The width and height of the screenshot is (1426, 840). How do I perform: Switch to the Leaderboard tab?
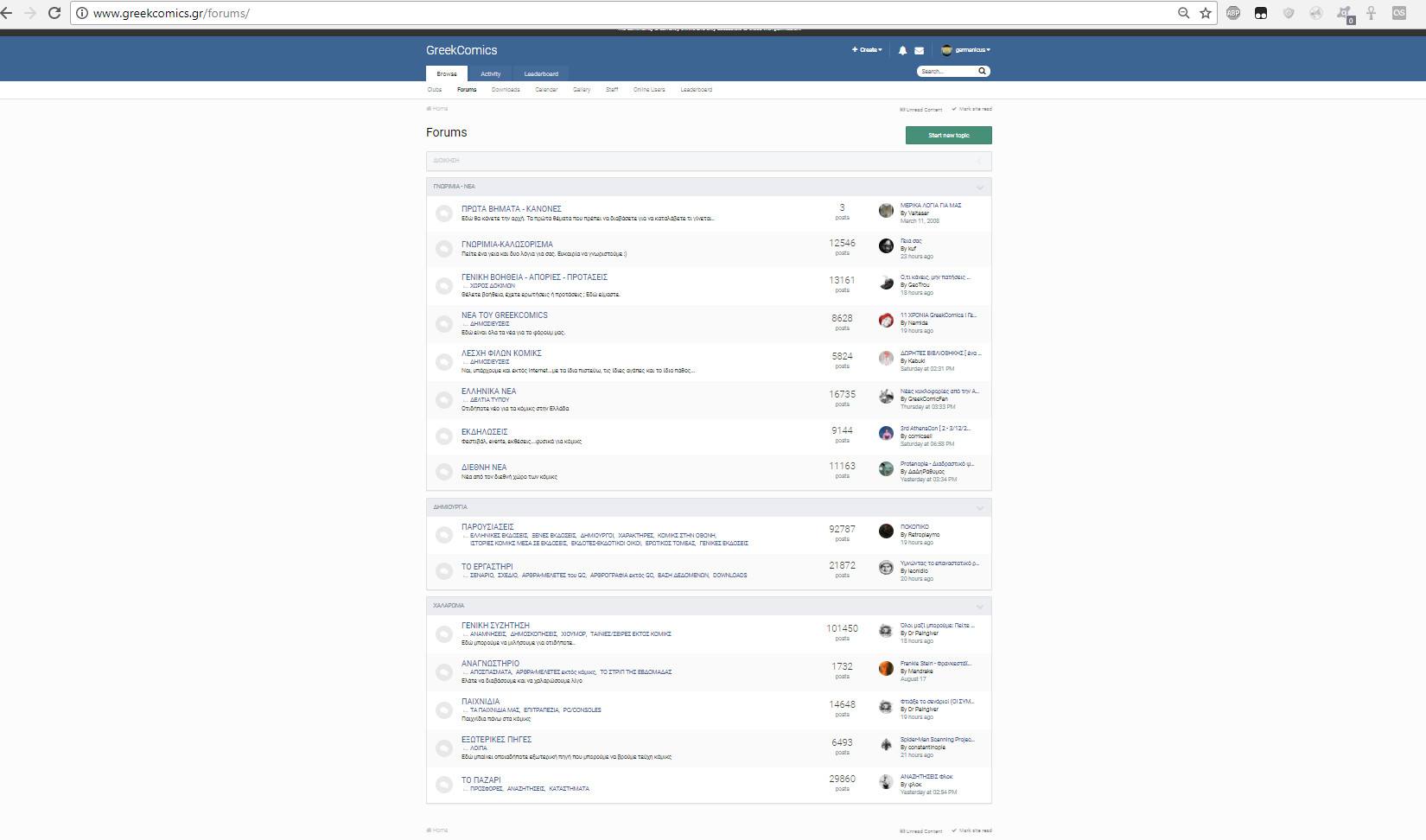(x=541, y=73)
